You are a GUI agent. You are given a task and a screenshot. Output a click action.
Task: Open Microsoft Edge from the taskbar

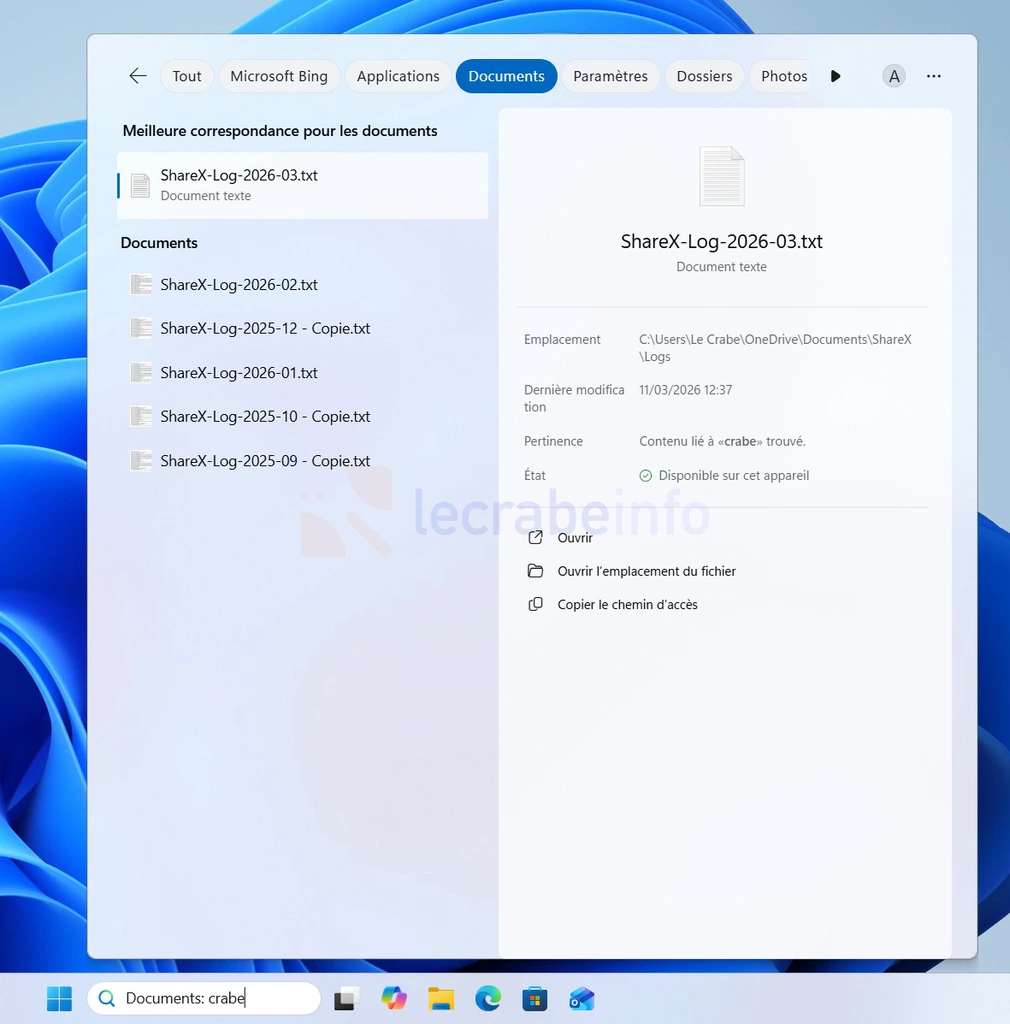point(488,998)
